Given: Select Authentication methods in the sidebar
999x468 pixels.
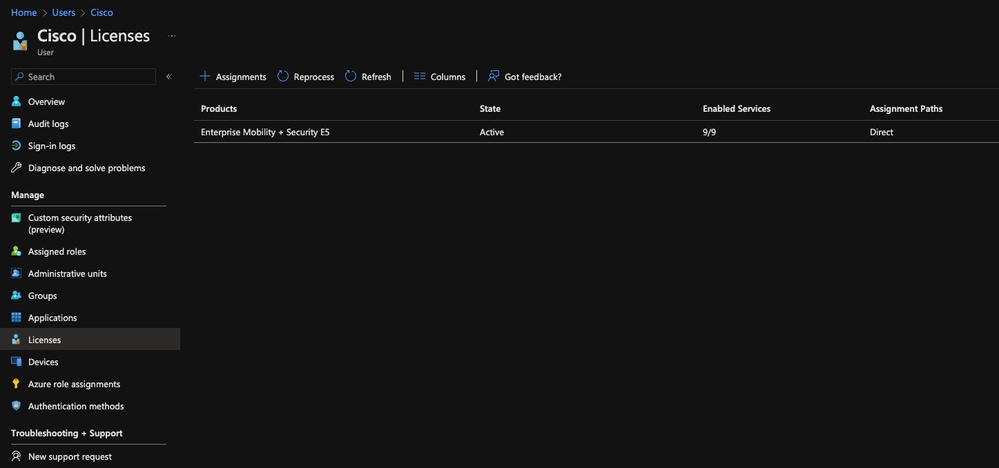Looking at the screenshot, I should point(76,406).
